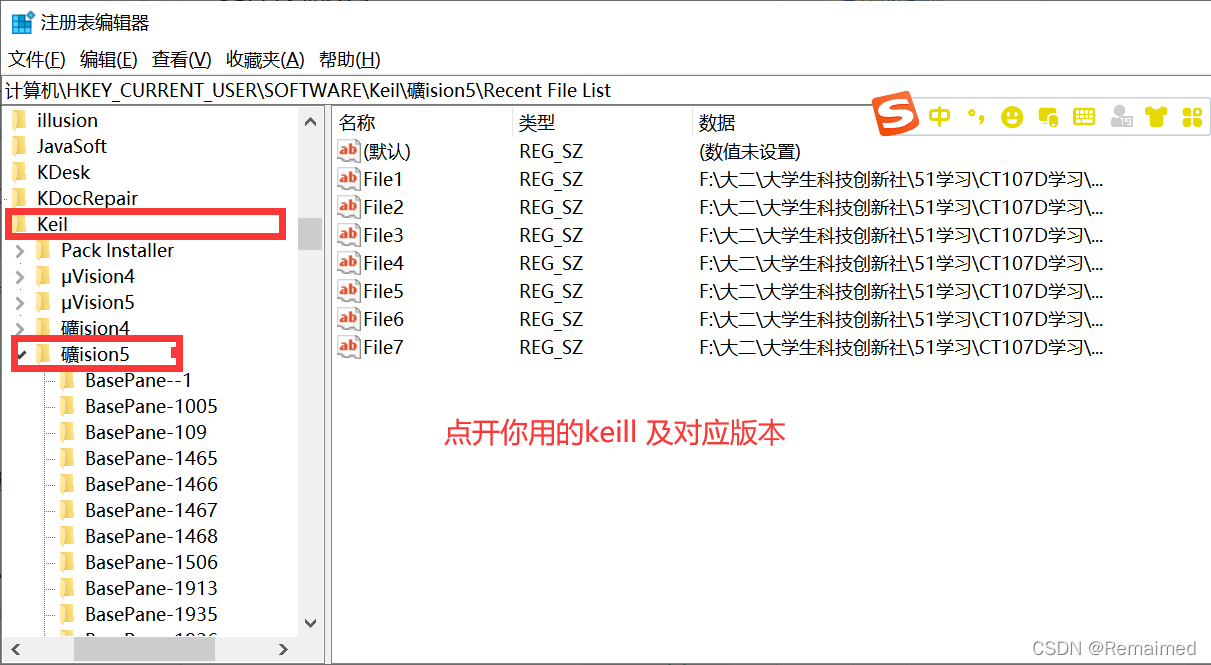Open the 收藏夹(A) menu
The image size is (1211, 665).
pyautogui.click(x=265, y=59)
